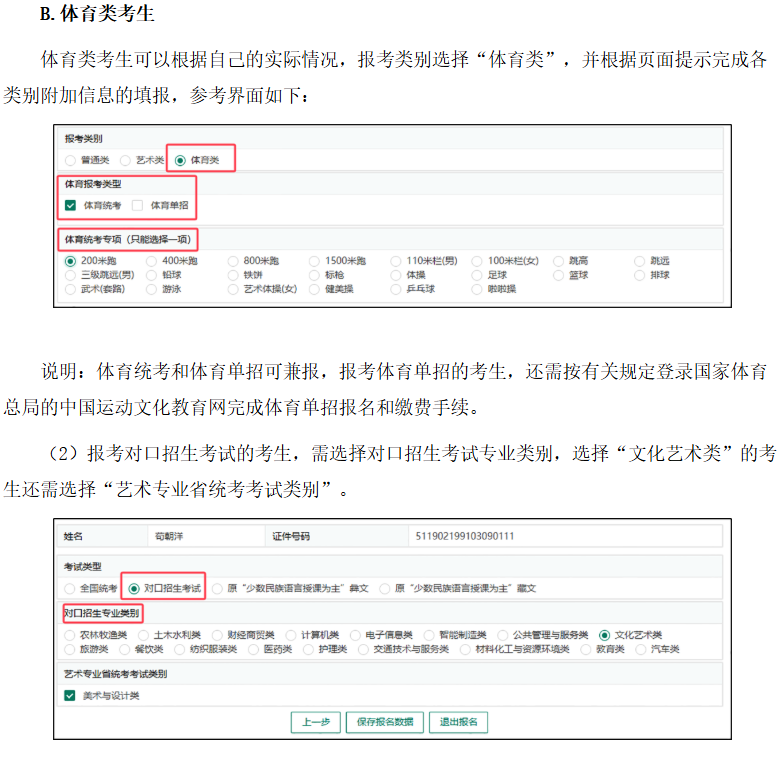Select the 汽车类 option
Screen dimensions: 779x761
tap(641, 649)
